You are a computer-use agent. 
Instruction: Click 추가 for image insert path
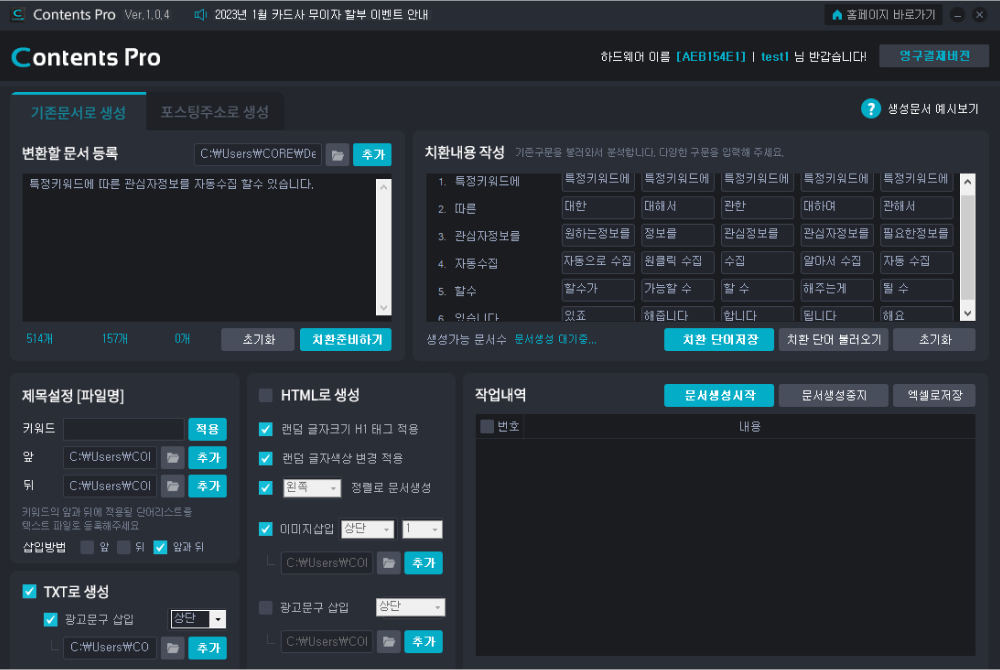point(423,563)
